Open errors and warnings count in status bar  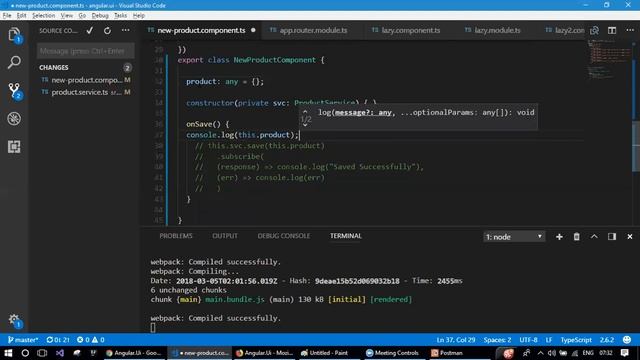[91, 340]
